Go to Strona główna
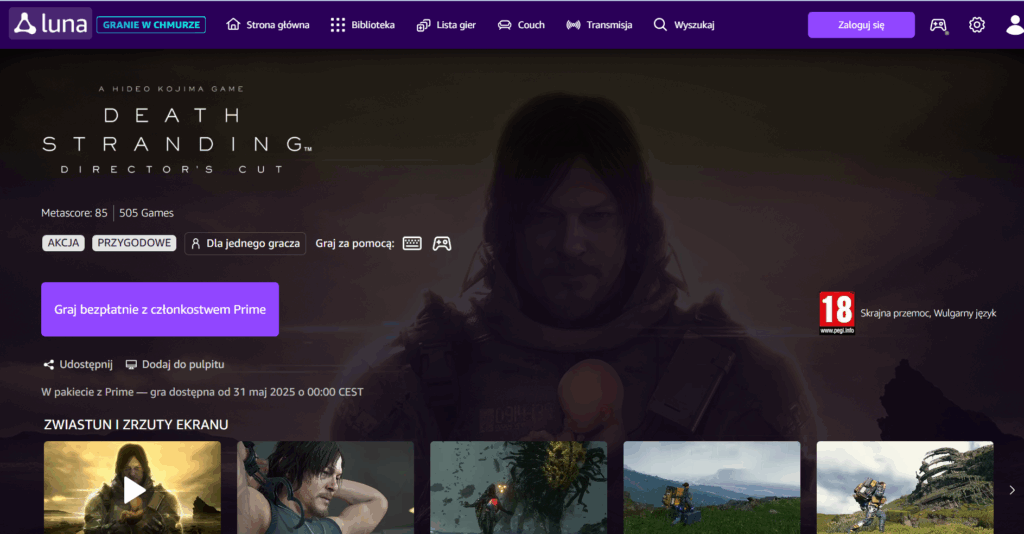1024x534 pixels. (x=268, y=25)
